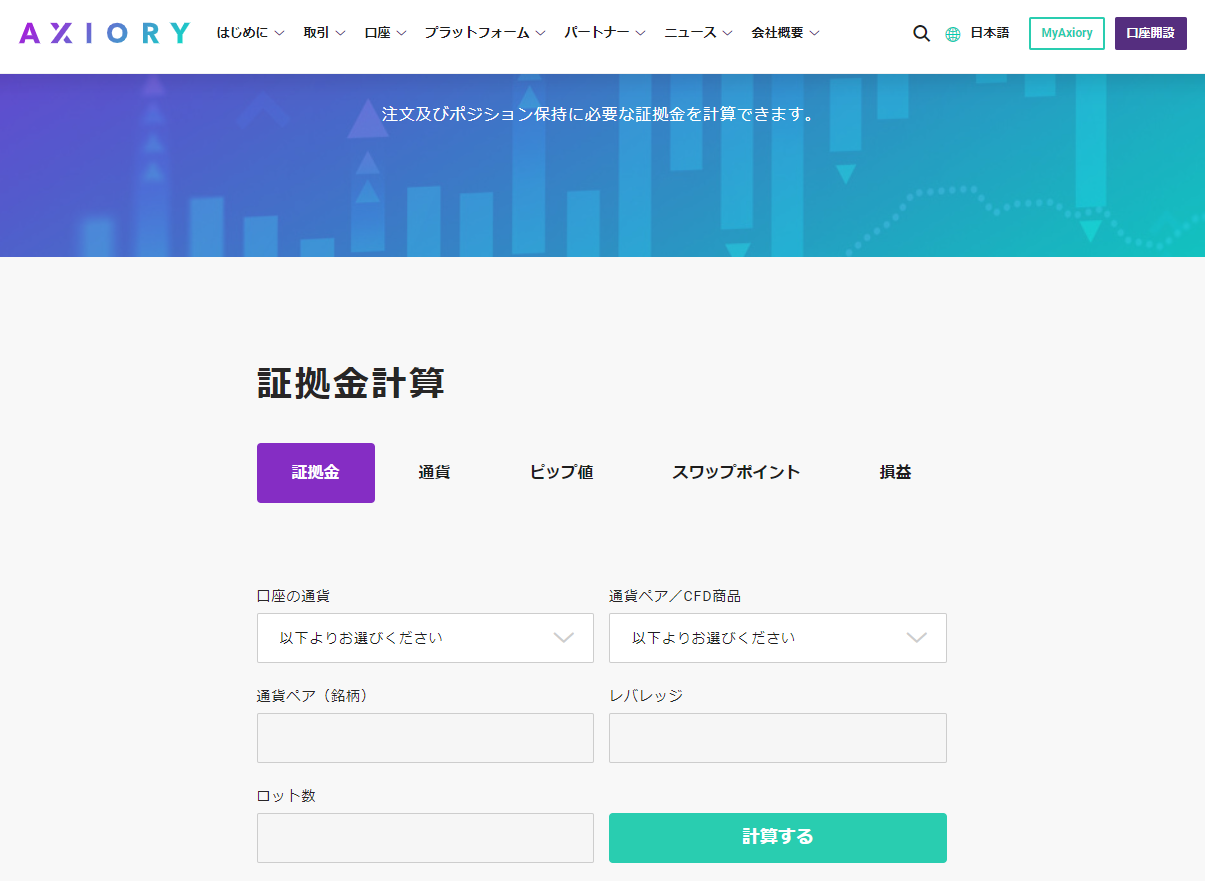This screenshot has width=1205, height=881.
Task: Expand the はじめに menu chevron
Action: pos(278,32)
